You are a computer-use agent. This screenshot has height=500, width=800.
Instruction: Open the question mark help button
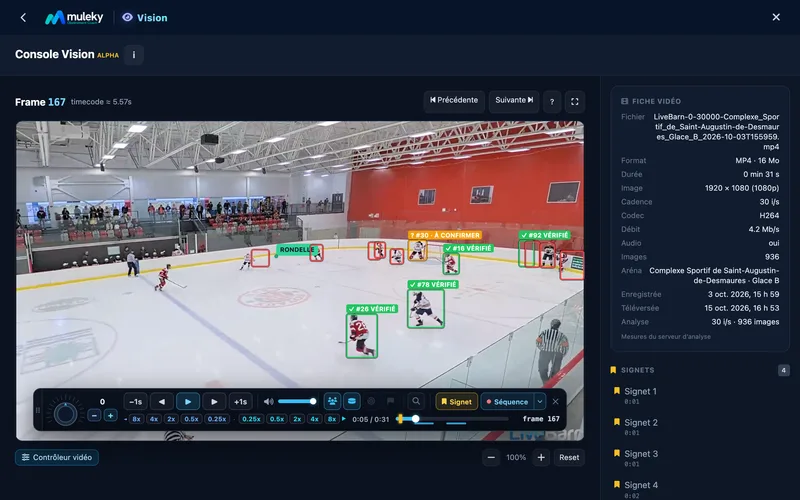pyautogui.click(x=552, y=101)
